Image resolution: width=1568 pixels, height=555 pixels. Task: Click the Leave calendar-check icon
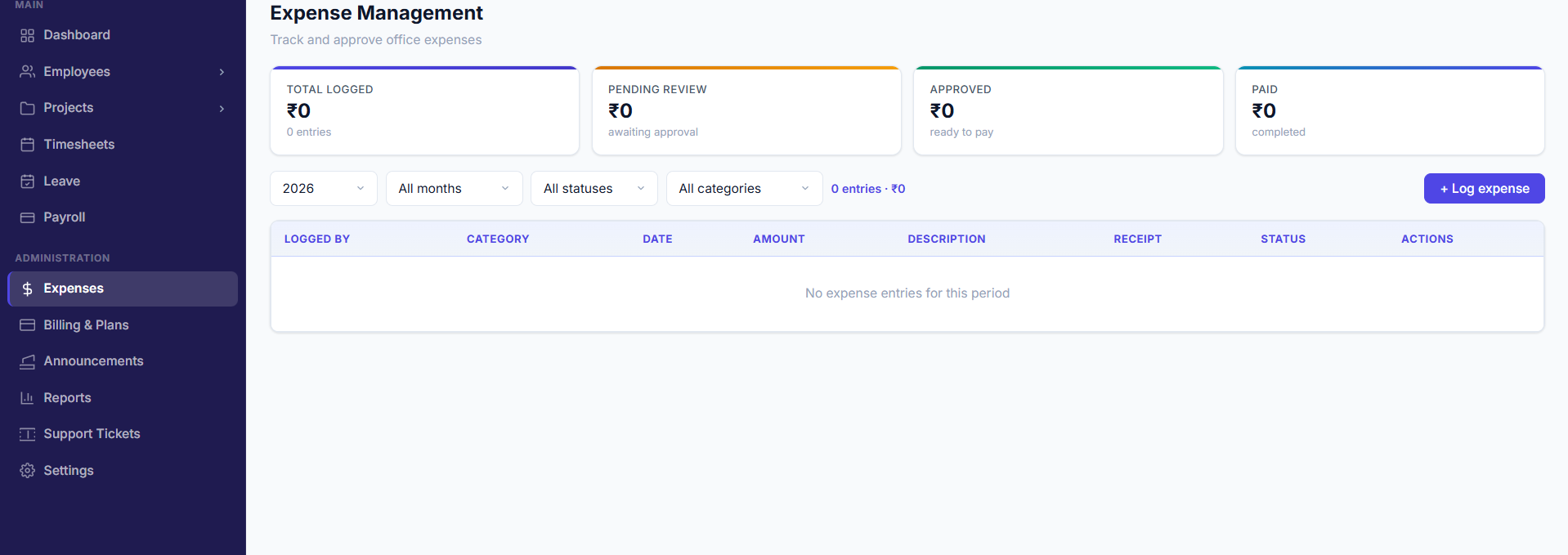click(27, 181)
